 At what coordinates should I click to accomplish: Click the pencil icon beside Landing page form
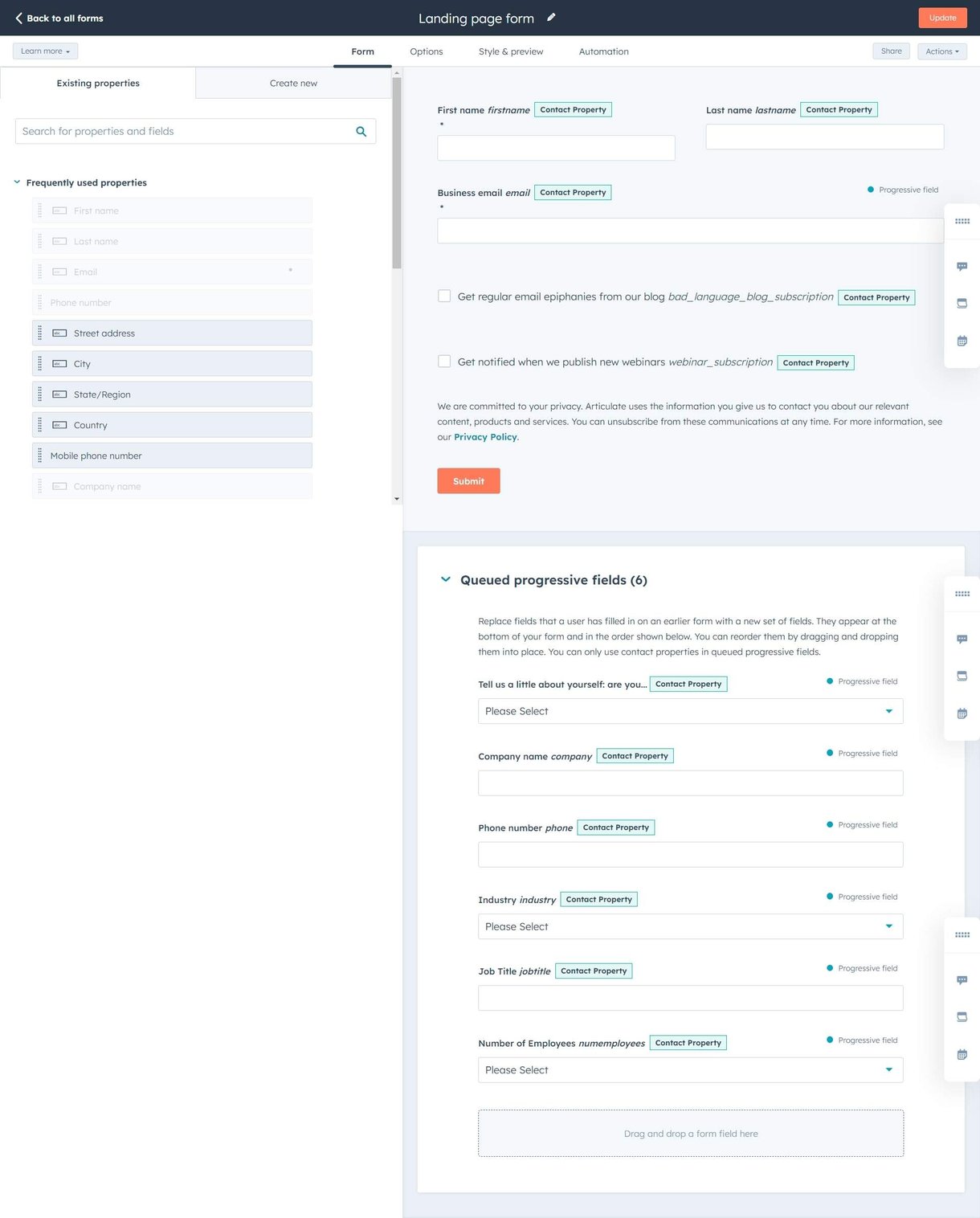coord(551,18)
